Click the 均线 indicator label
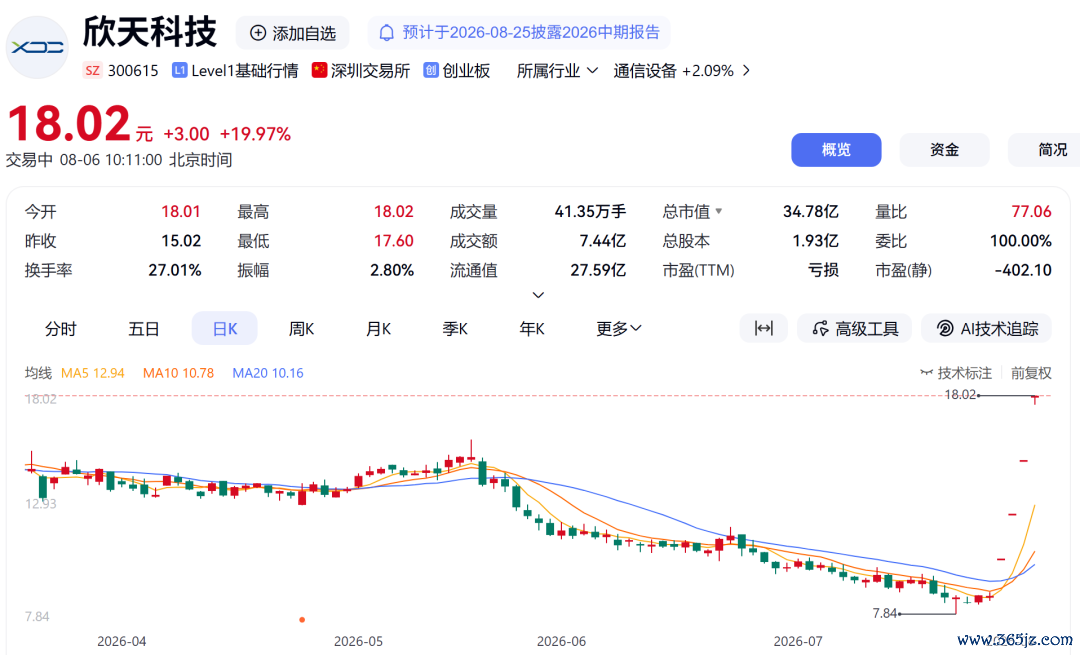 coord(39,373)
